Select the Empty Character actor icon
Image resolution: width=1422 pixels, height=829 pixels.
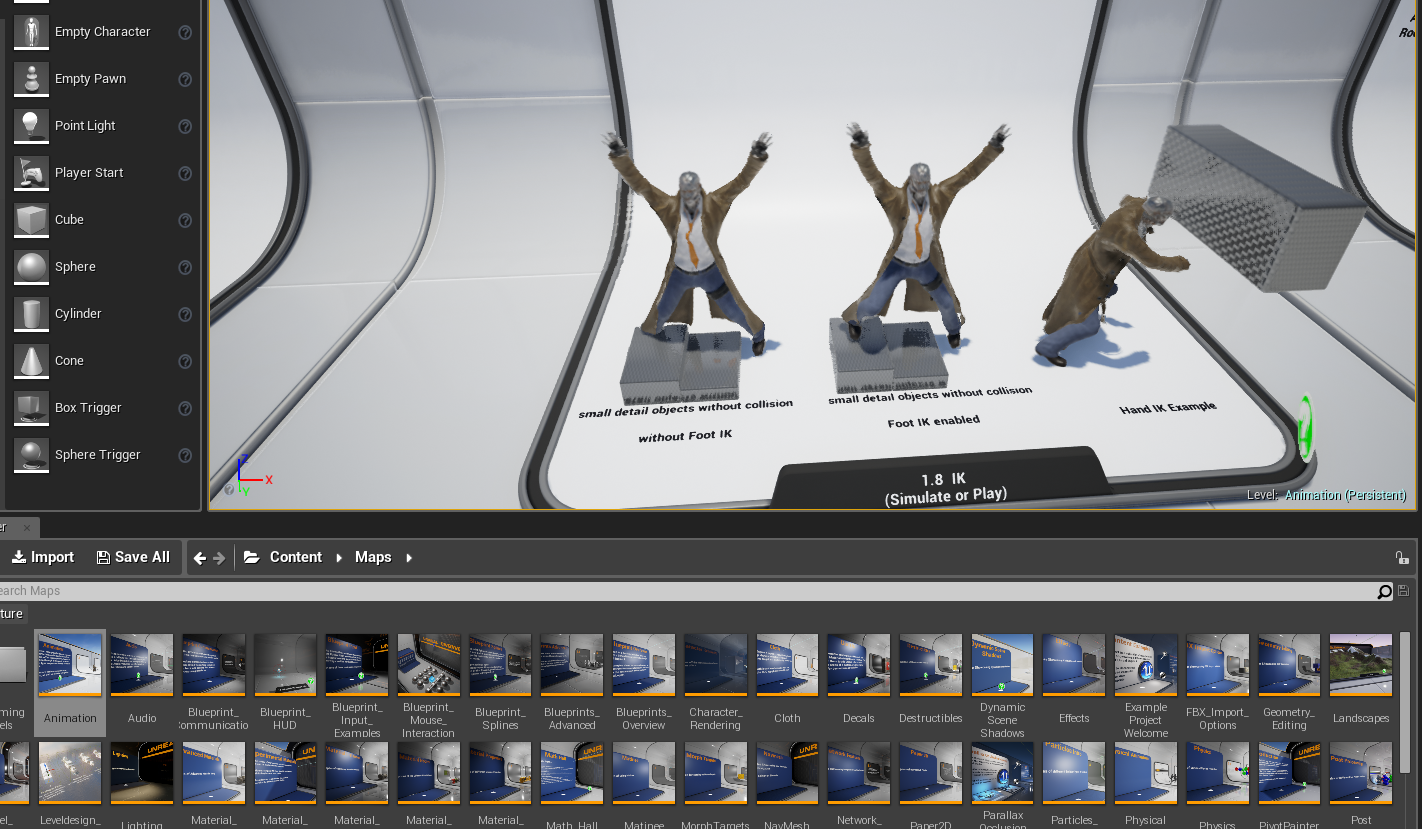[x=32, y=32]
